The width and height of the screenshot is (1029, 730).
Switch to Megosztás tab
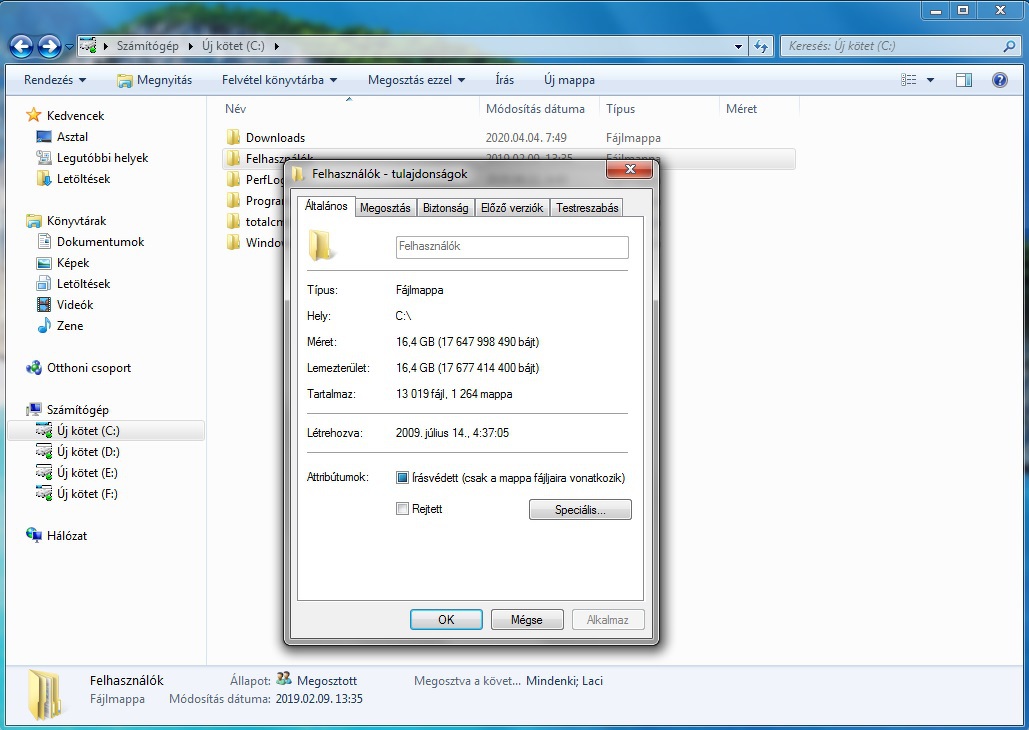385,208
